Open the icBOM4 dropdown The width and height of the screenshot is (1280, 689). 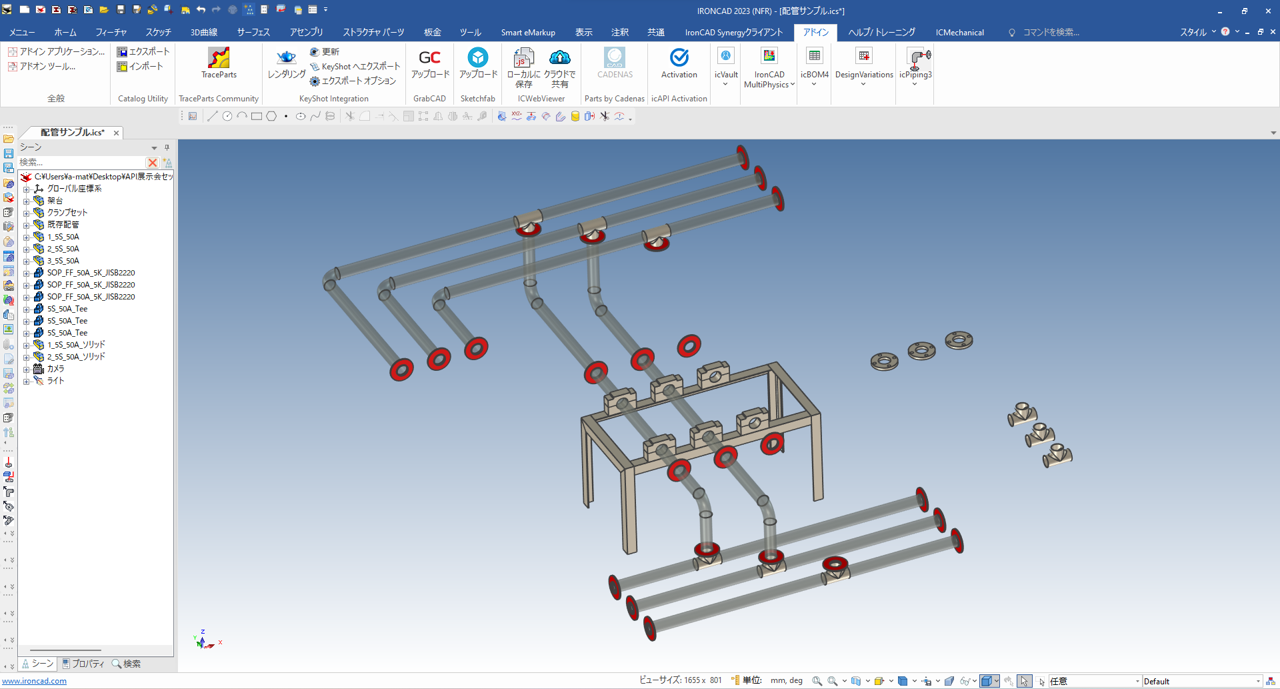814,85
